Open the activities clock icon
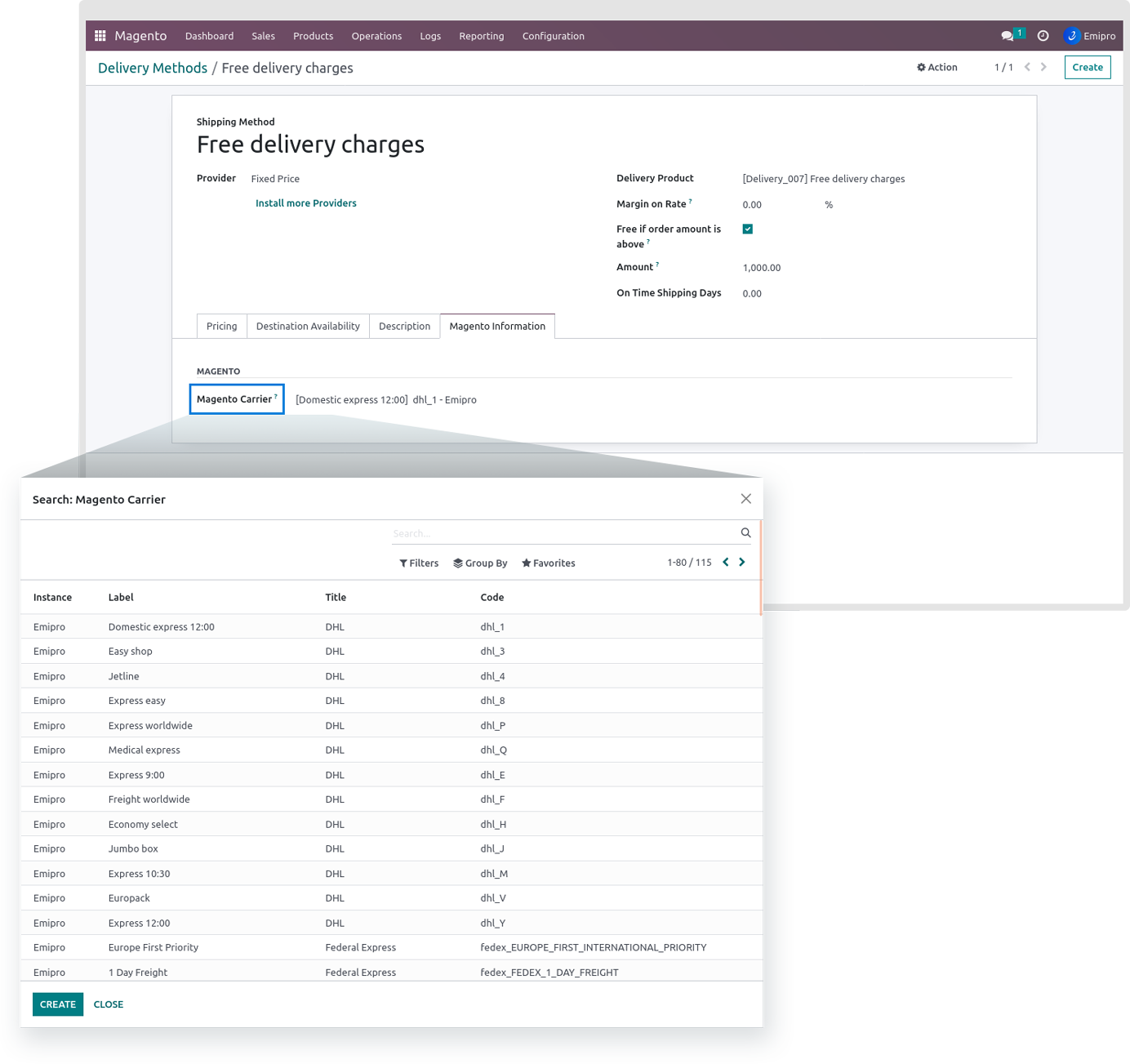Image resolution: width=1130 pixels, height=1064 pixels. 1043,36
